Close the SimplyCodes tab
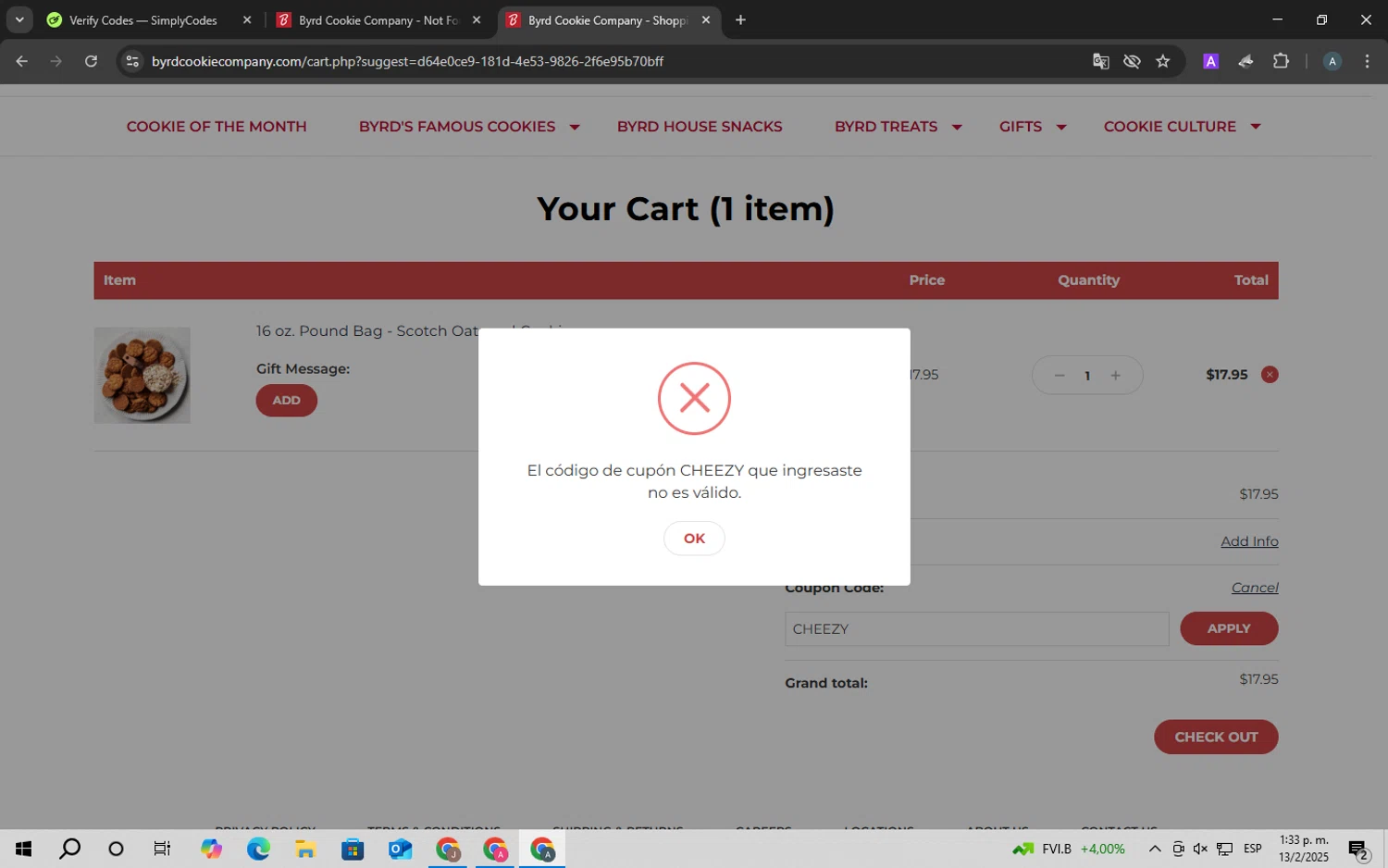Viewport: 1388px width, 868px height. (247, 20)
